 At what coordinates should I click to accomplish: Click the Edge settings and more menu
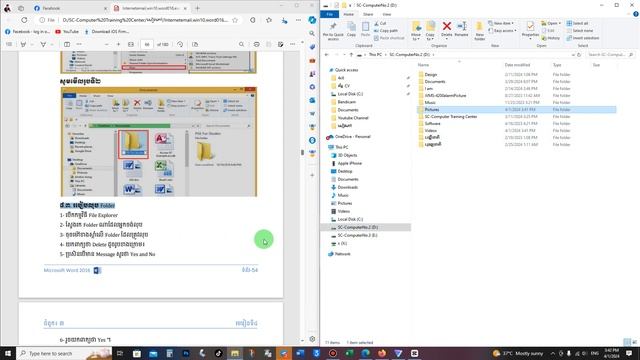(x=299, y=20)
